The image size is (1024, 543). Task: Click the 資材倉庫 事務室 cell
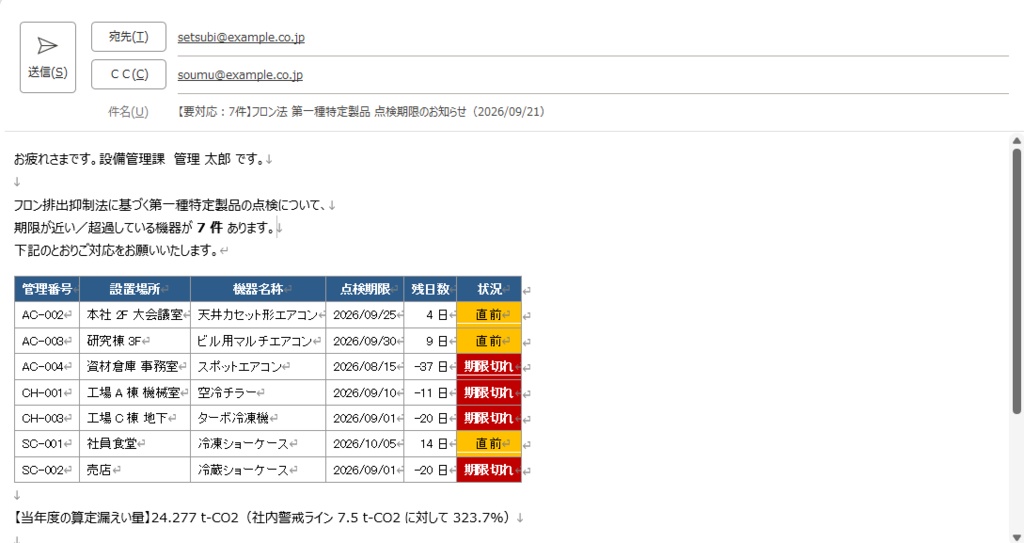coord(135,367)
